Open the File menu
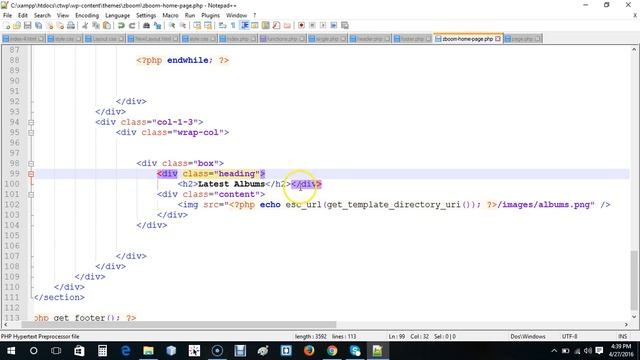Viewport: 640px width, 360px height. pyautogui.click(x=7, y=15)
